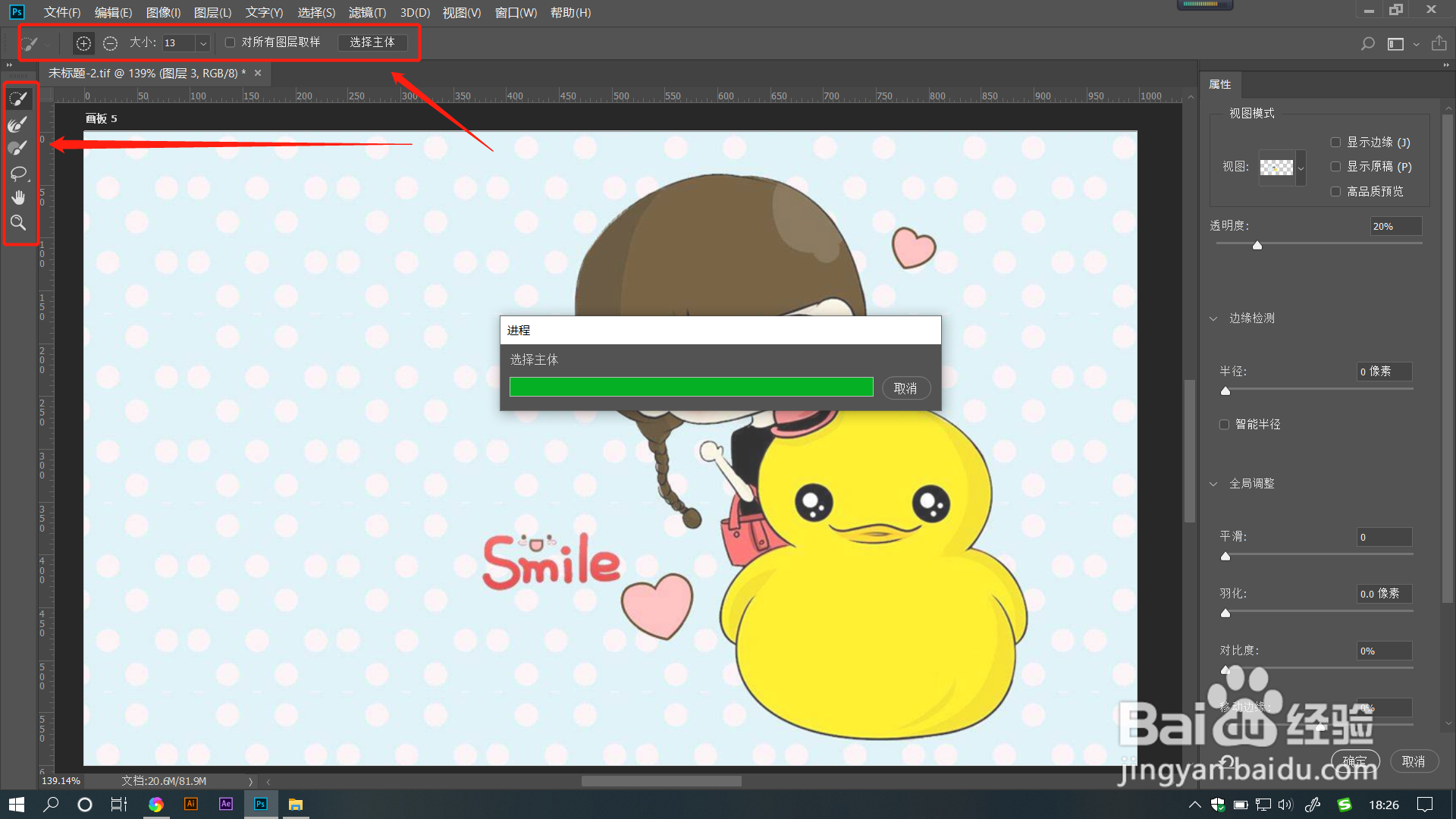
Task: Click the 羽化 slider handle
Action: (1225, 613)
